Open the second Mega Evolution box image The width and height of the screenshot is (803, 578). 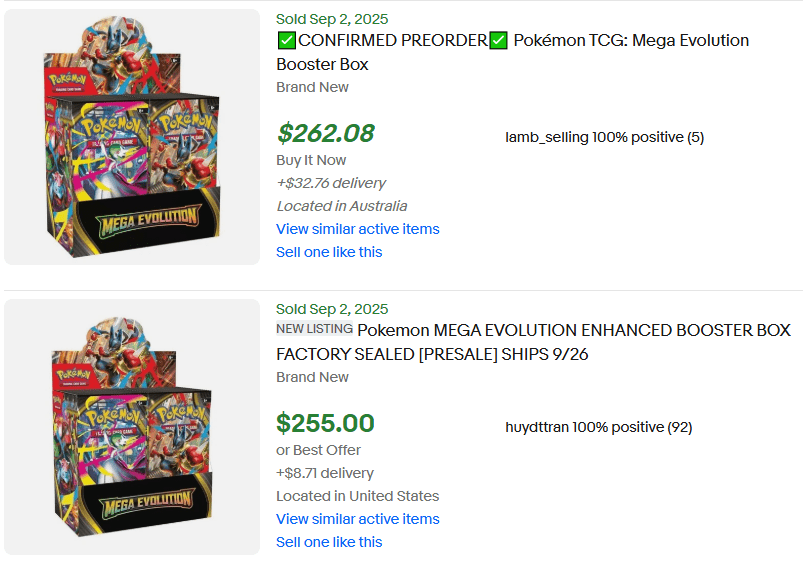[x=132, y=427]
